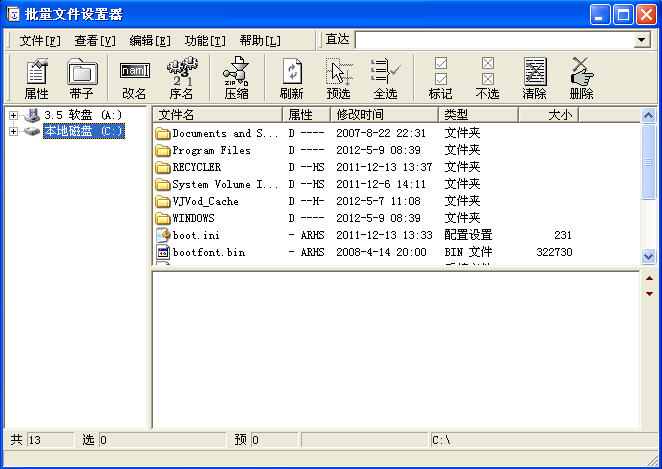Screen dimensions: 662x469
Task: Sort by 修改时间 column header
Action: click(384, 114)
